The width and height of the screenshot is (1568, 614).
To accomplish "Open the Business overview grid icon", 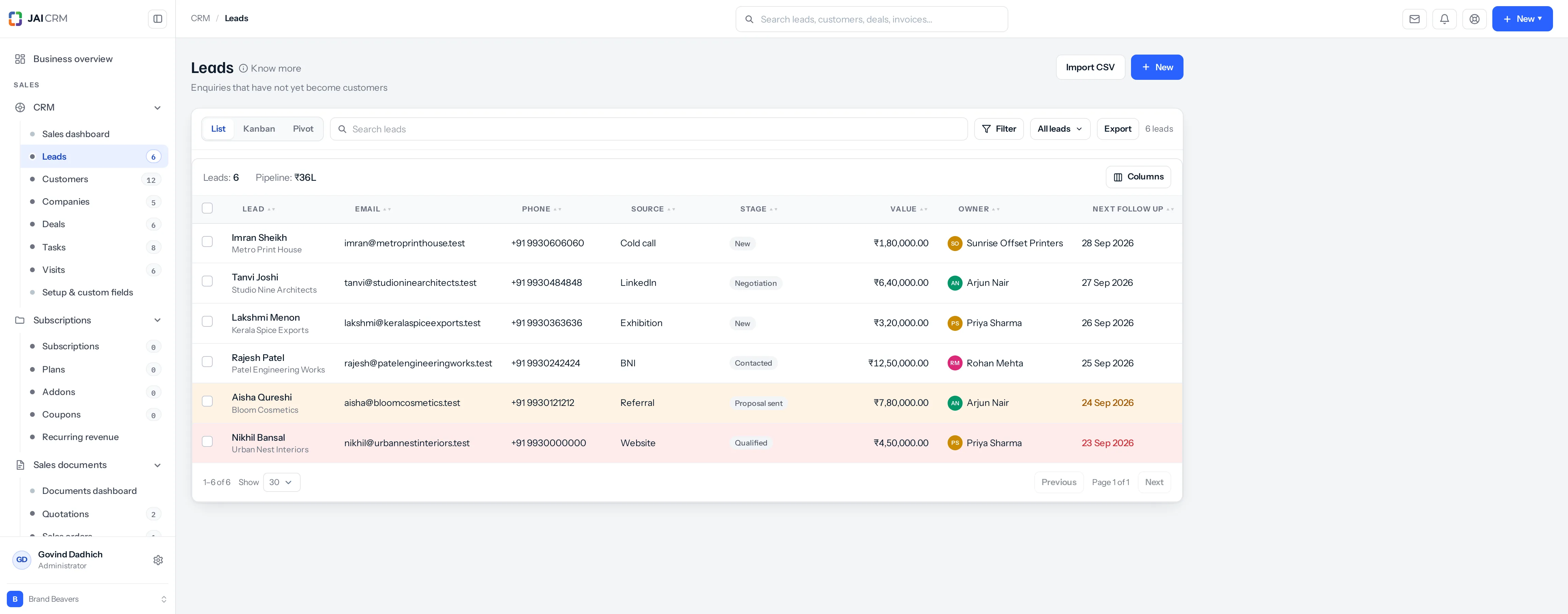I will click(x=20, y=59).
